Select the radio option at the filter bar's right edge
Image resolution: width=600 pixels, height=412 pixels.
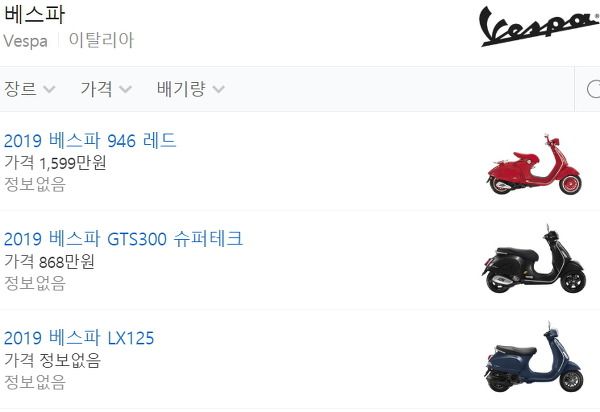coord(593,89)
